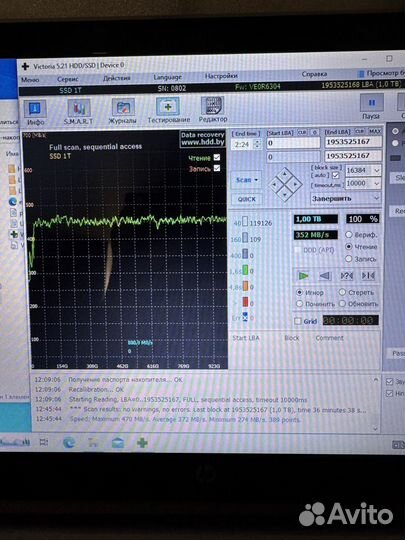Screen dimensions: 405x540
Task: Open the Language menu
Action: pyautogui.click(x=167, y=77)
